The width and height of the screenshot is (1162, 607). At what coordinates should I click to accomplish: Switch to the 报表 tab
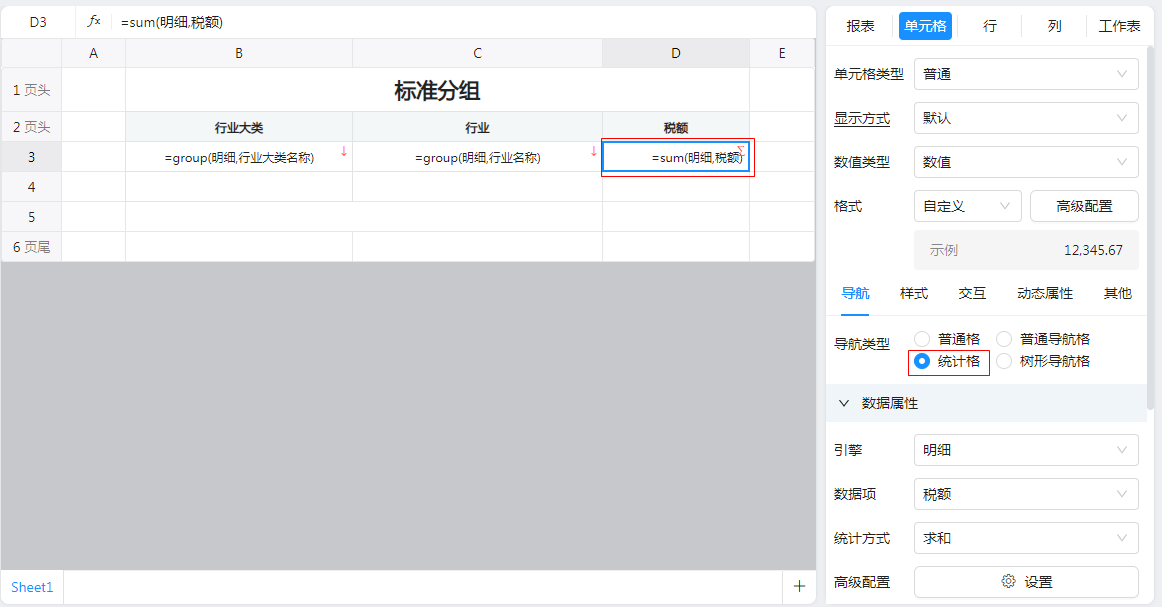[x=860, y=26]
